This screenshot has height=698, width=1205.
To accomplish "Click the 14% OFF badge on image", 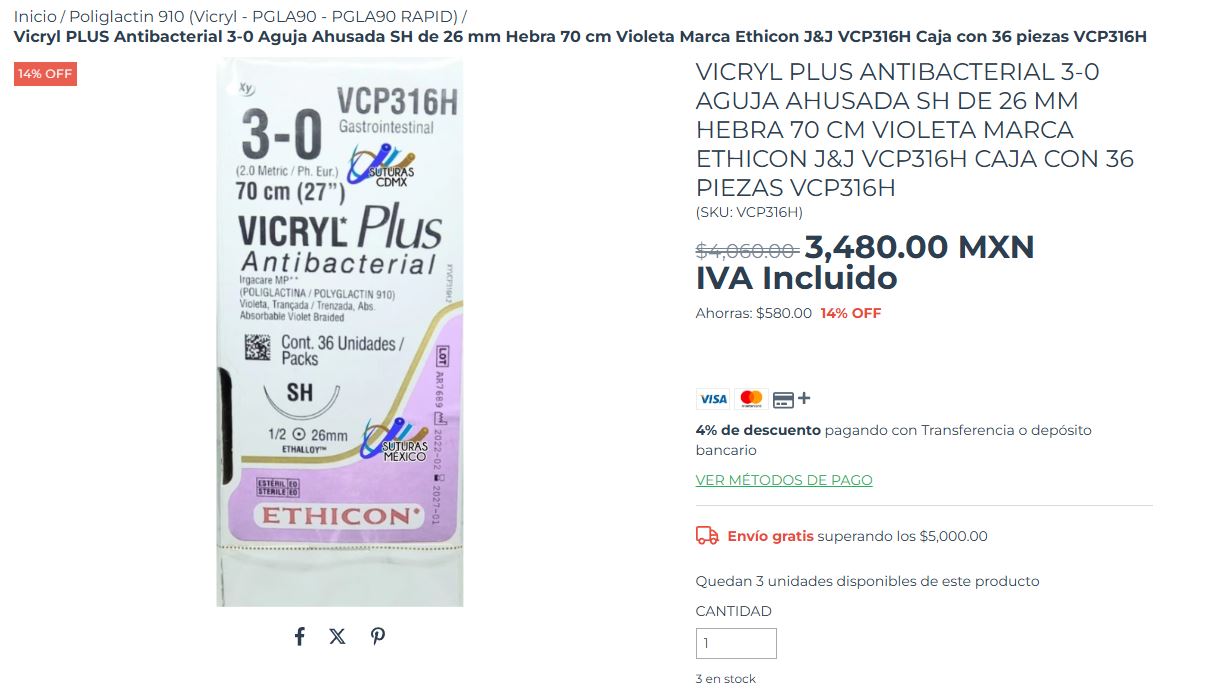I will click(x=45, y=74).
